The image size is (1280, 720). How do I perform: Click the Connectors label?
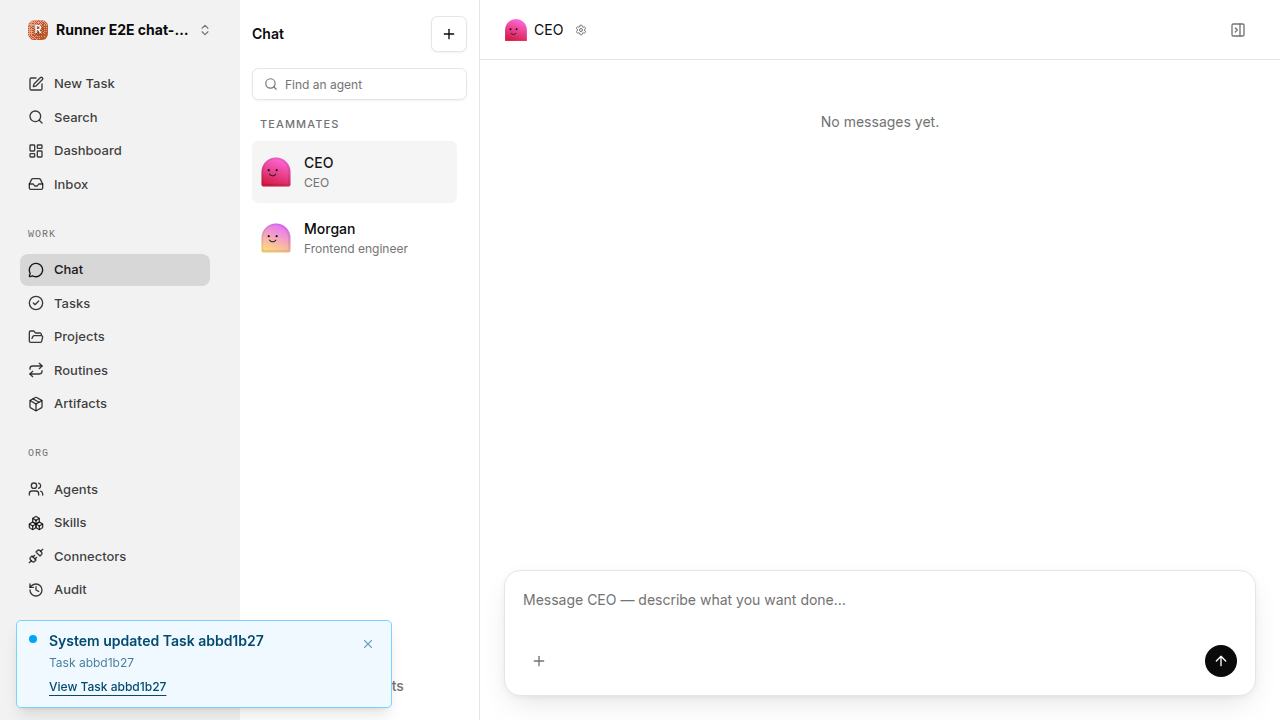pyautogui.click(x=90, y=557)
